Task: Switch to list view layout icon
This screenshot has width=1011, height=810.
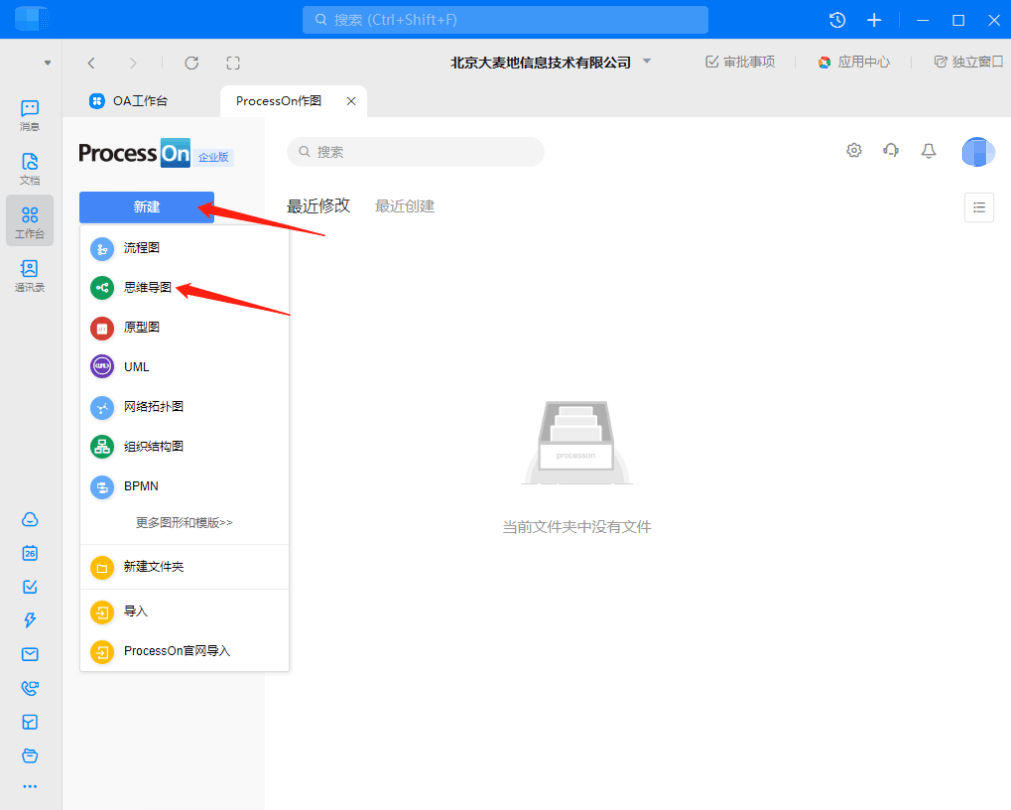Action: tap(979, 207)
